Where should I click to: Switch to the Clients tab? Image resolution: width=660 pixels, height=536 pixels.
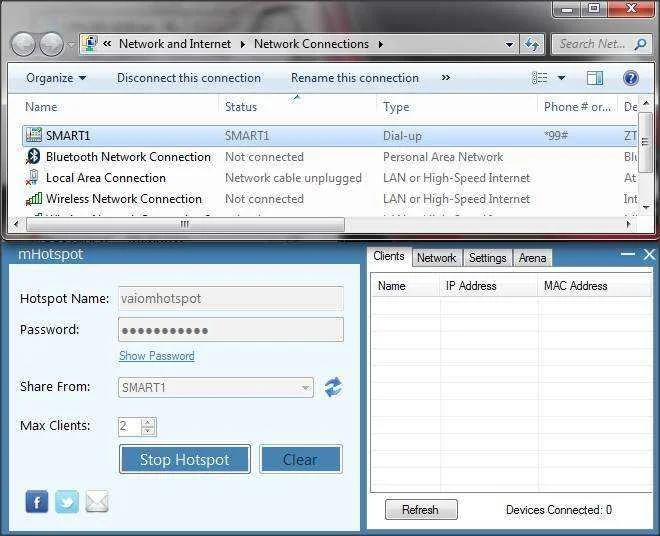click(389, 256)
